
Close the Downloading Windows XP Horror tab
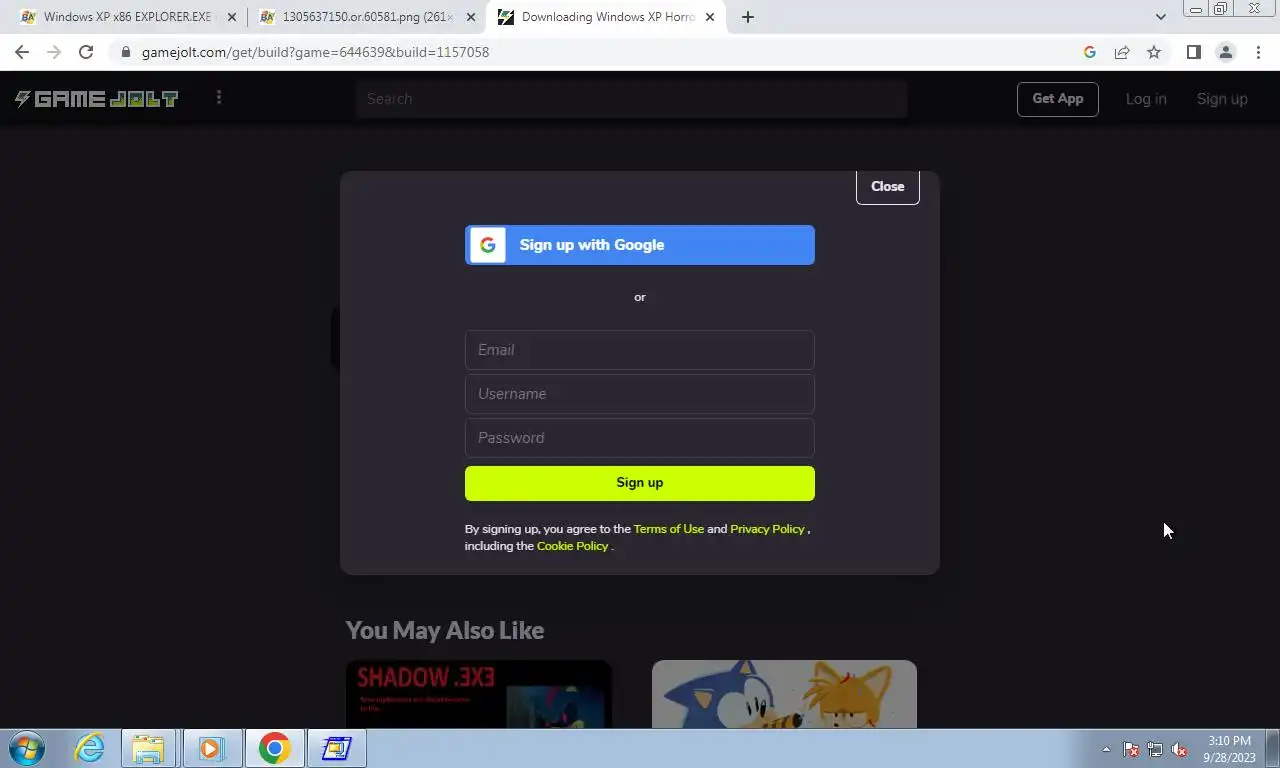coord(710,17)
